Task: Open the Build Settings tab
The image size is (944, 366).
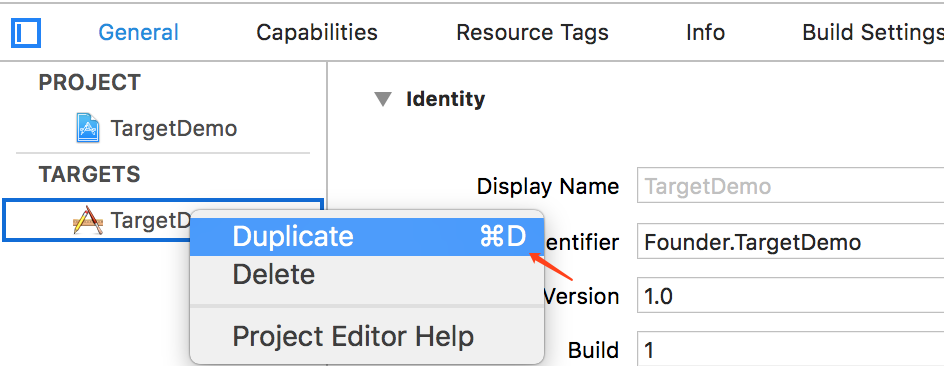Action: pyautogui.click(x=873, y=33)
